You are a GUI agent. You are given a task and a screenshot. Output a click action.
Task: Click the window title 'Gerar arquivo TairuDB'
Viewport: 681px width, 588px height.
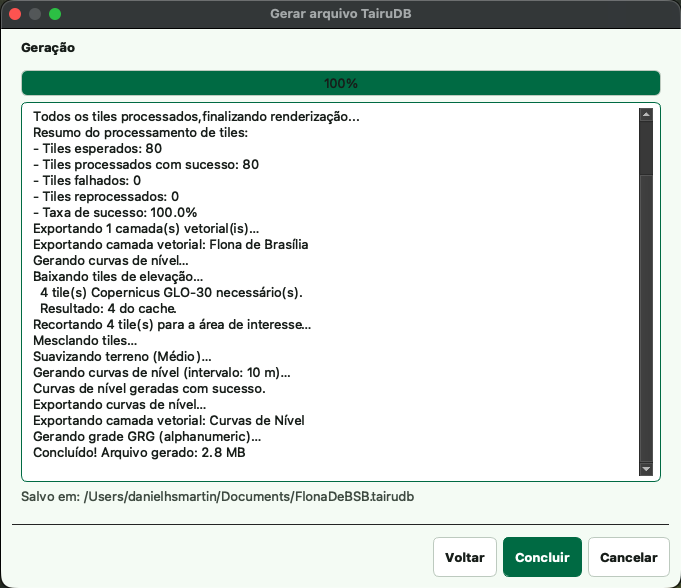340,14
